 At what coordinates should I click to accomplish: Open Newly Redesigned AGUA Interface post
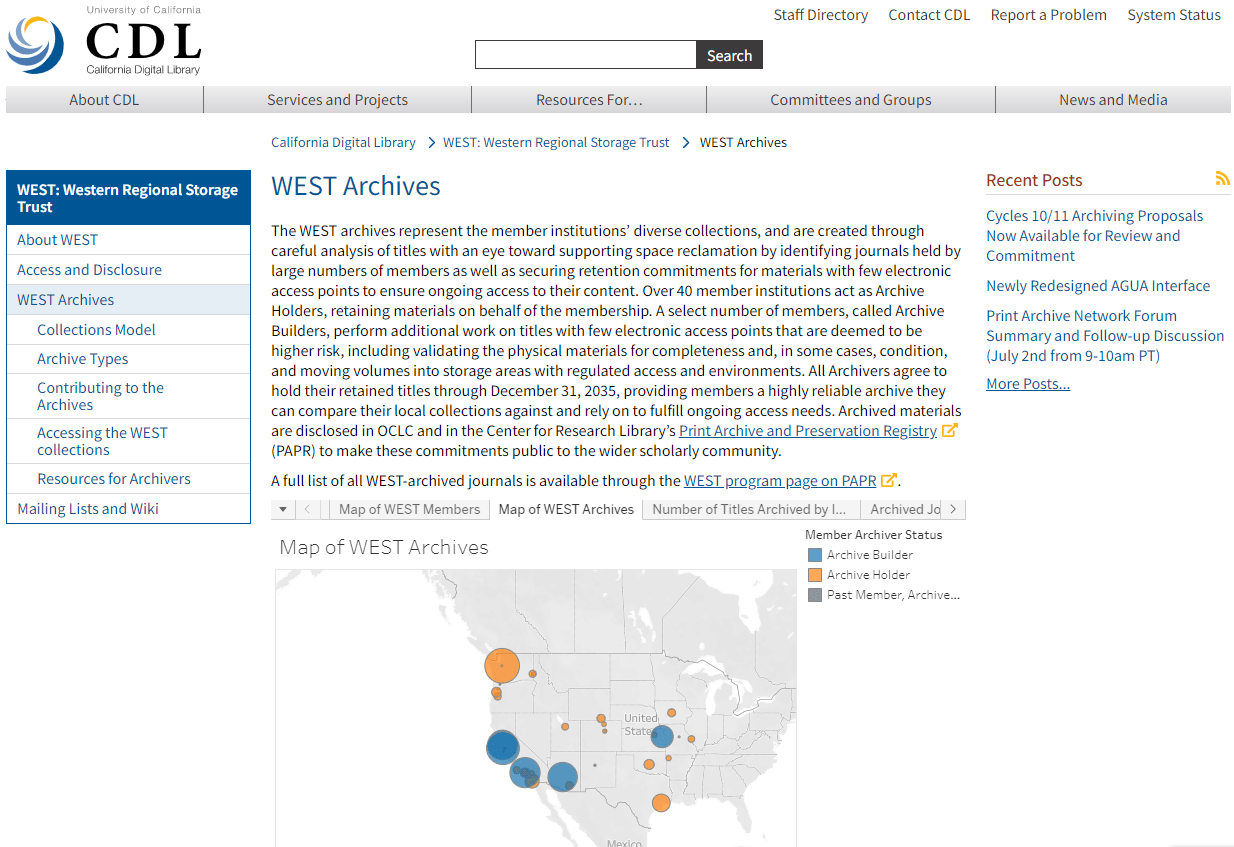(x=1098, y=286)
